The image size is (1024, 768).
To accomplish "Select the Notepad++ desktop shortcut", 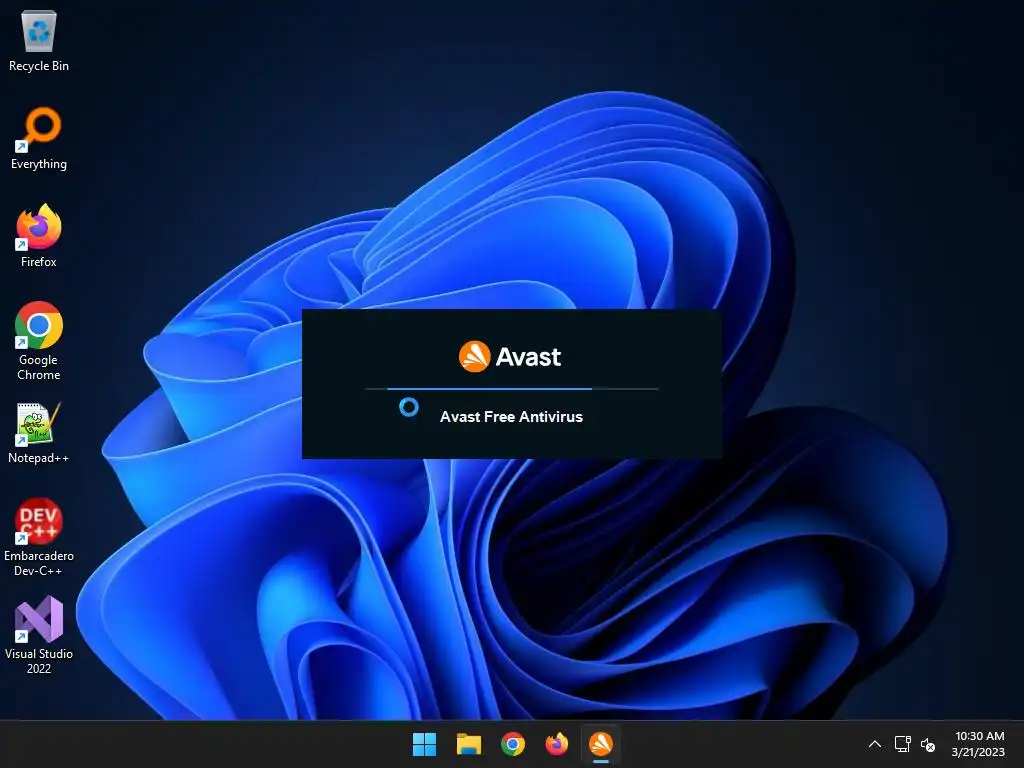I will click(x=39, y=433).
